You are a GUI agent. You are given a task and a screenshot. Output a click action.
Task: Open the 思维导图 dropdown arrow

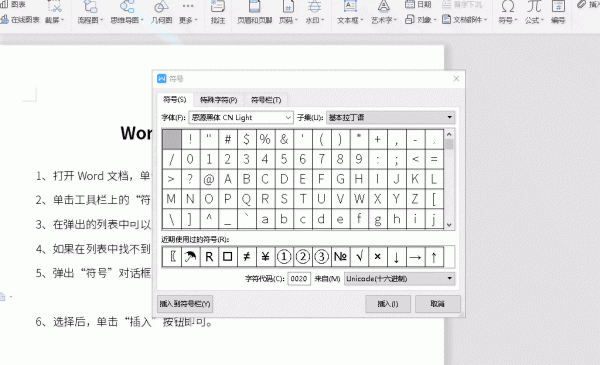142,20
